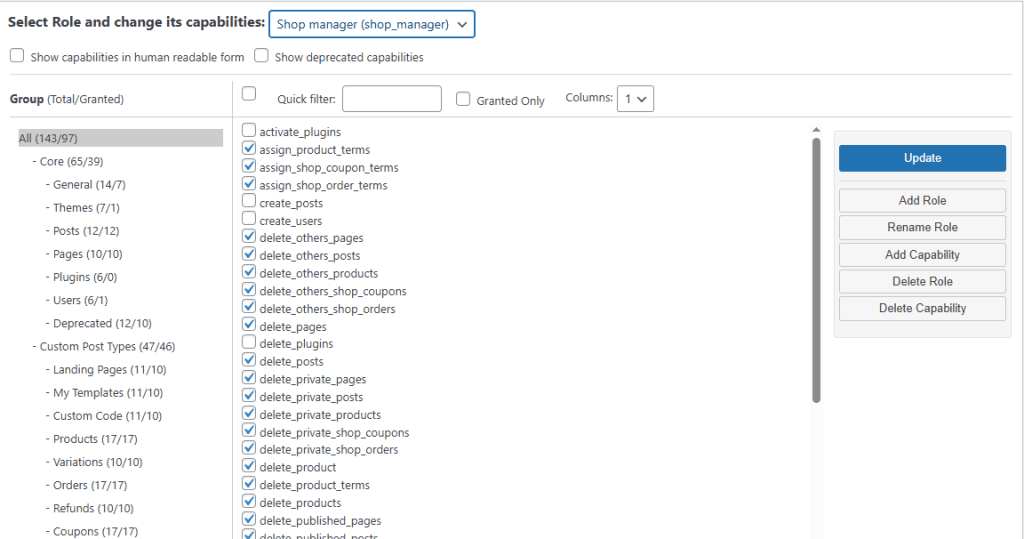Uncheck delete_private_pages capability
This screenshot has height=539, width=1024.
[x=249, y=377]
